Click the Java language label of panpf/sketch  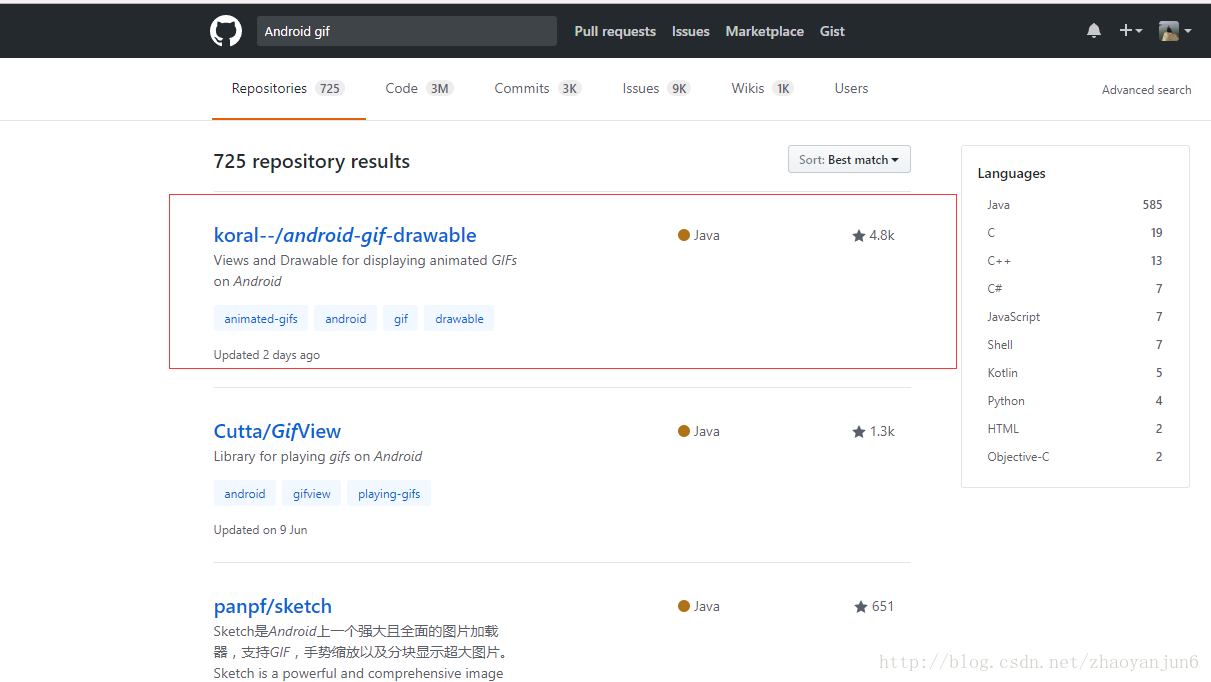(699, 607)
